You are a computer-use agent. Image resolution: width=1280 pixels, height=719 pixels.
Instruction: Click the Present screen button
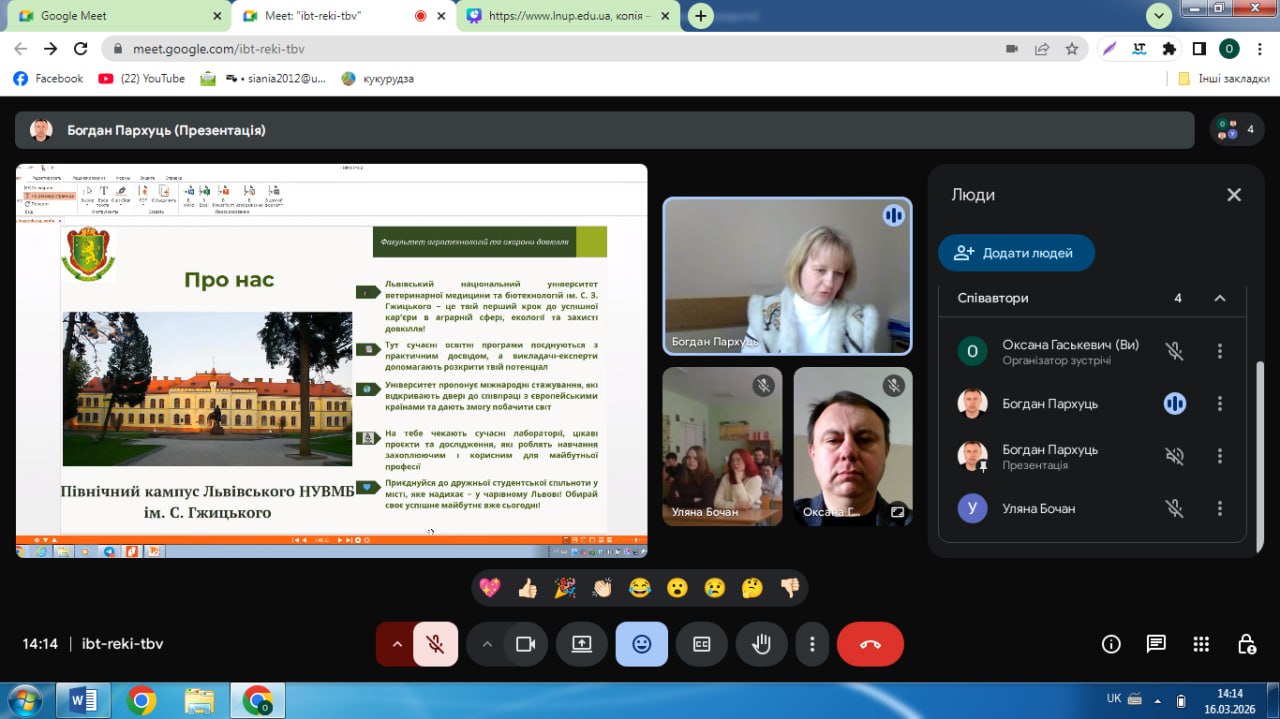(582, 645)
